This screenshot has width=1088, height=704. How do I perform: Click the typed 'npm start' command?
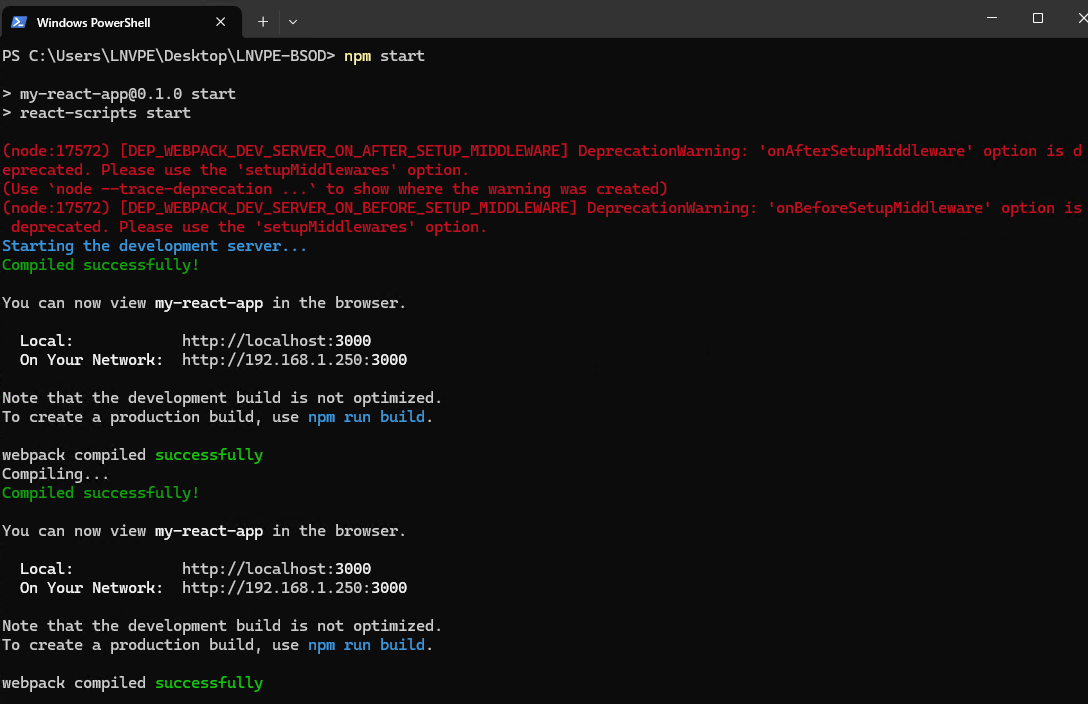[x=384, y=56]
